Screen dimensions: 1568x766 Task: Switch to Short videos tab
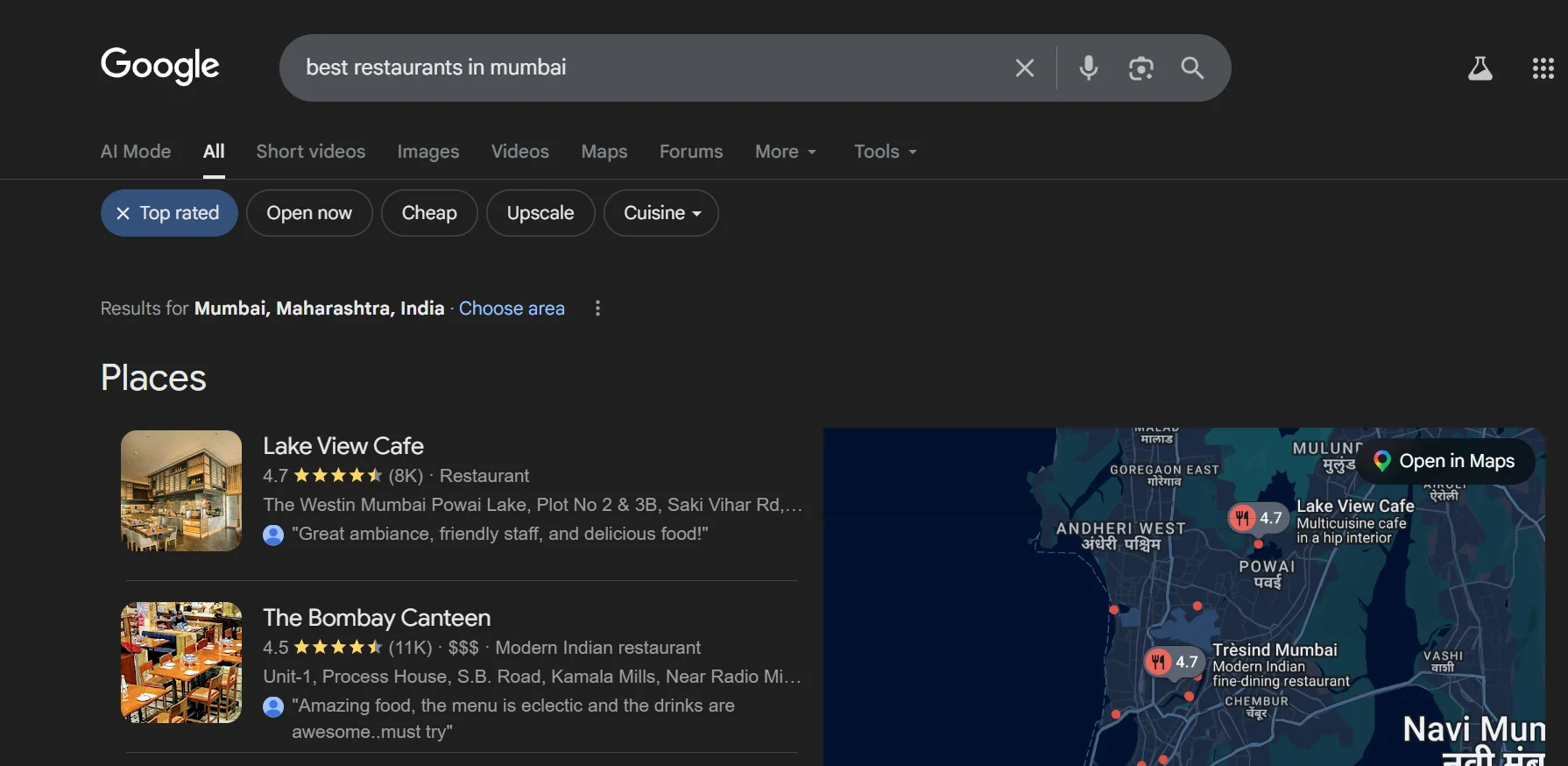point(311,152)
